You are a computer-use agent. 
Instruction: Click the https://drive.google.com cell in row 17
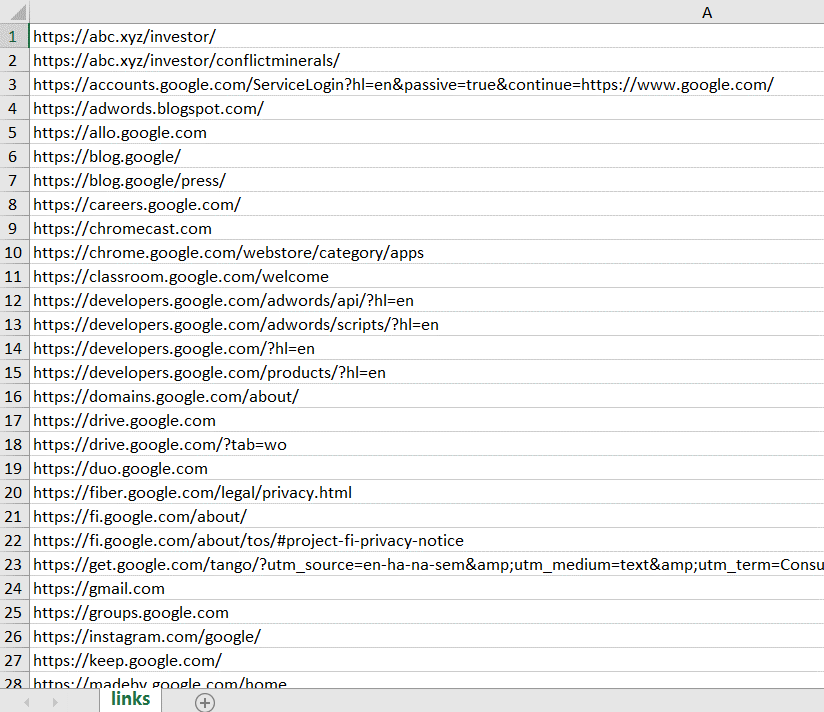[x=427, y=420]
